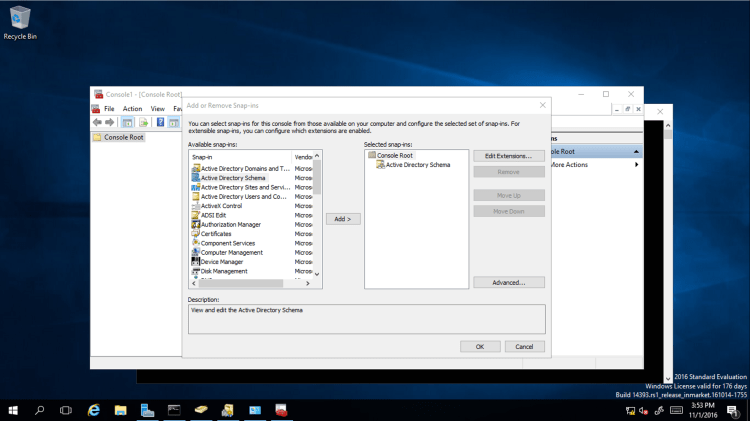750x421 pixels.
Task: Open File Explorer from the taskbar
Action: [121, 410]
